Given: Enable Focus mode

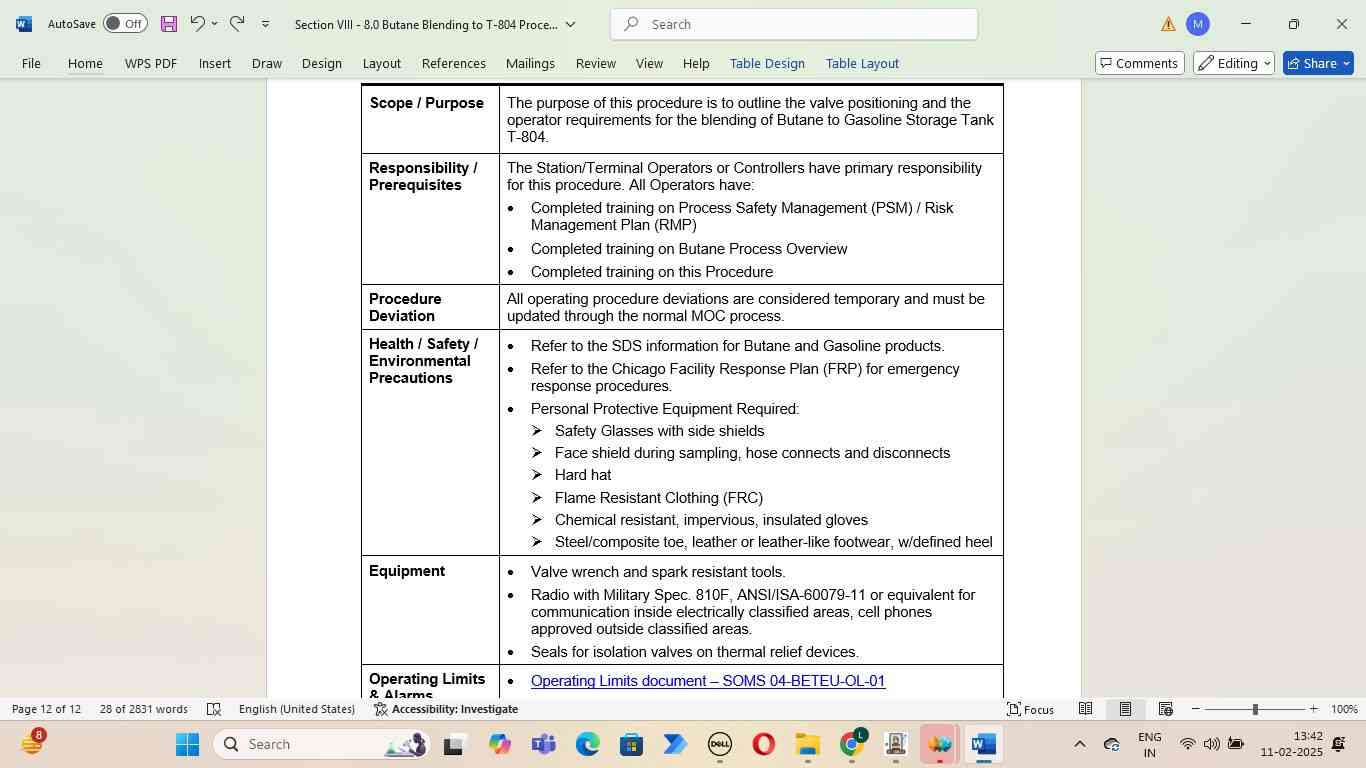Looking at the screenshot, I should pyautogui.click(x=1030, y=709).
